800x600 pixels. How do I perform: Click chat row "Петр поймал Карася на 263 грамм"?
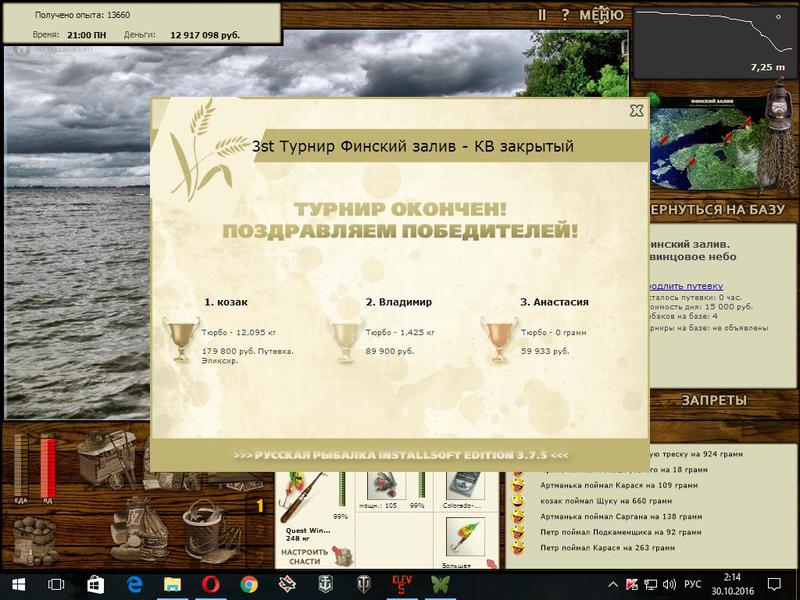point(607,548)
